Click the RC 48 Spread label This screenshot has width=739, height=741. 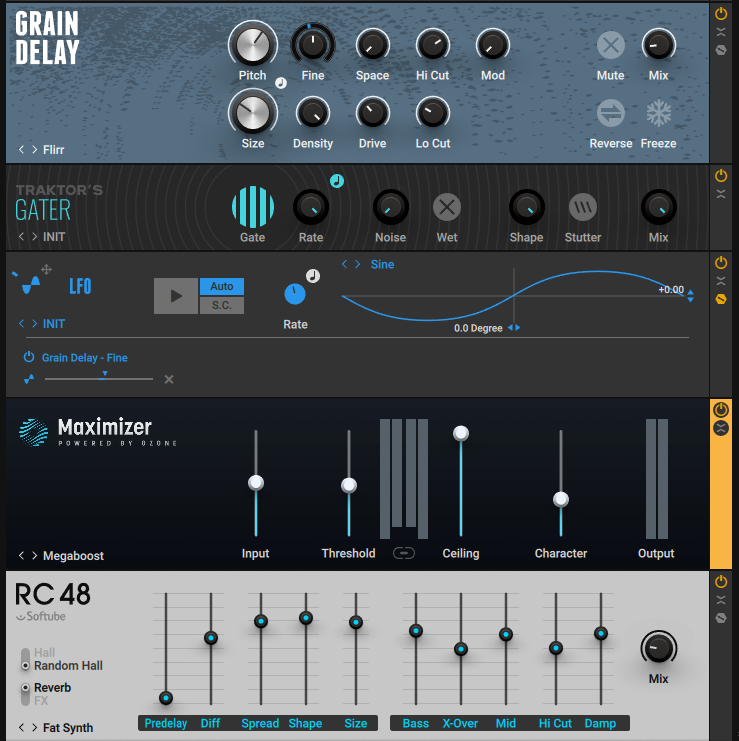point(260,723)
